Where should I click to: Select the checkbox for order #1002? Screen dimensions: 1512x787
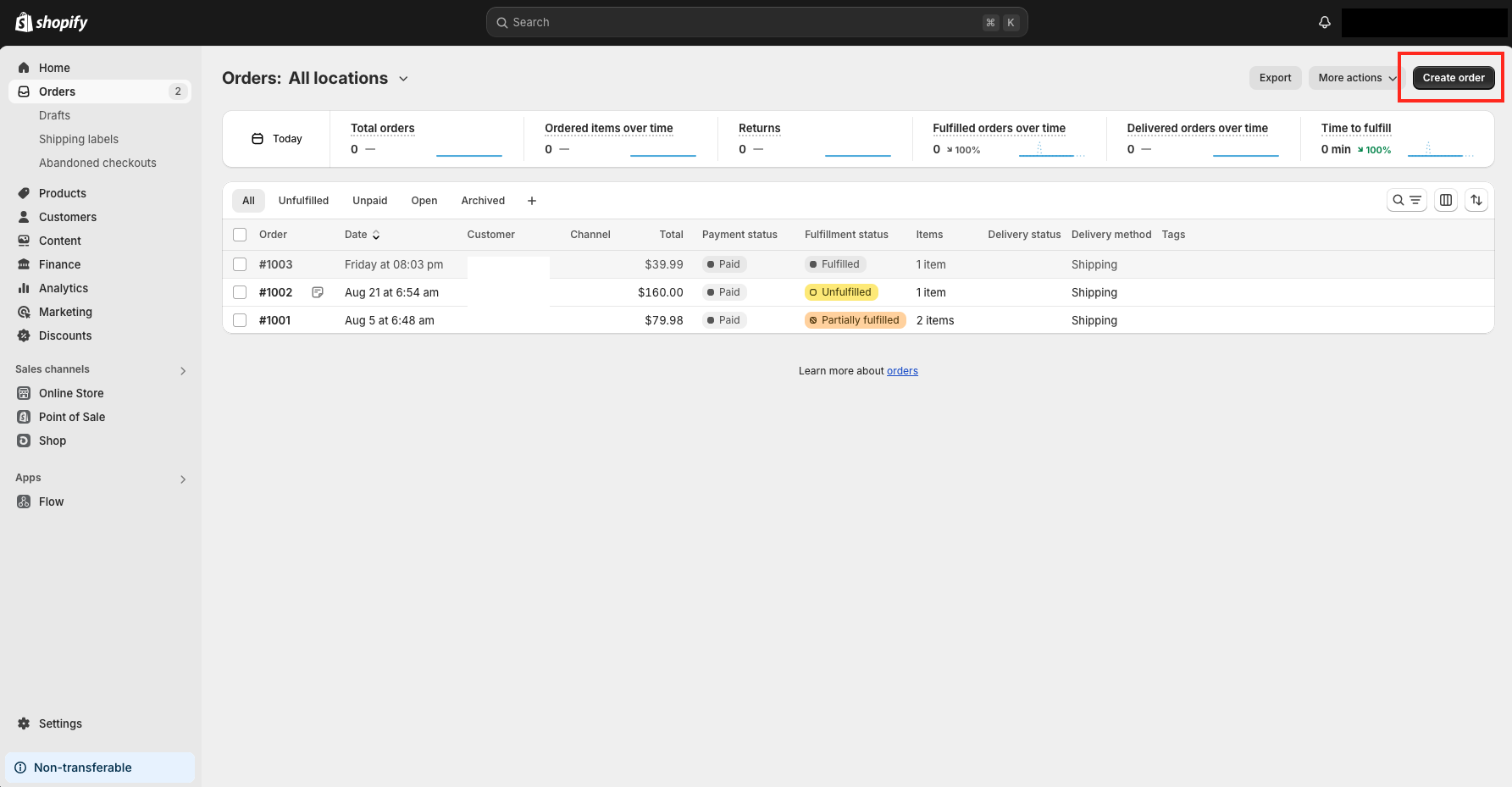[x=240, y=292]
